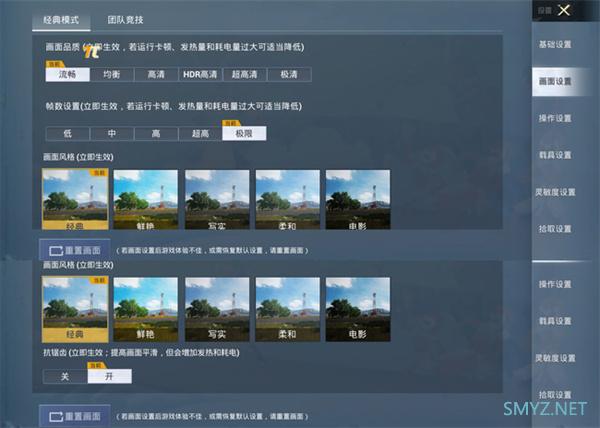
Task: Close the settings panel with the X
Action: point(564,10)
